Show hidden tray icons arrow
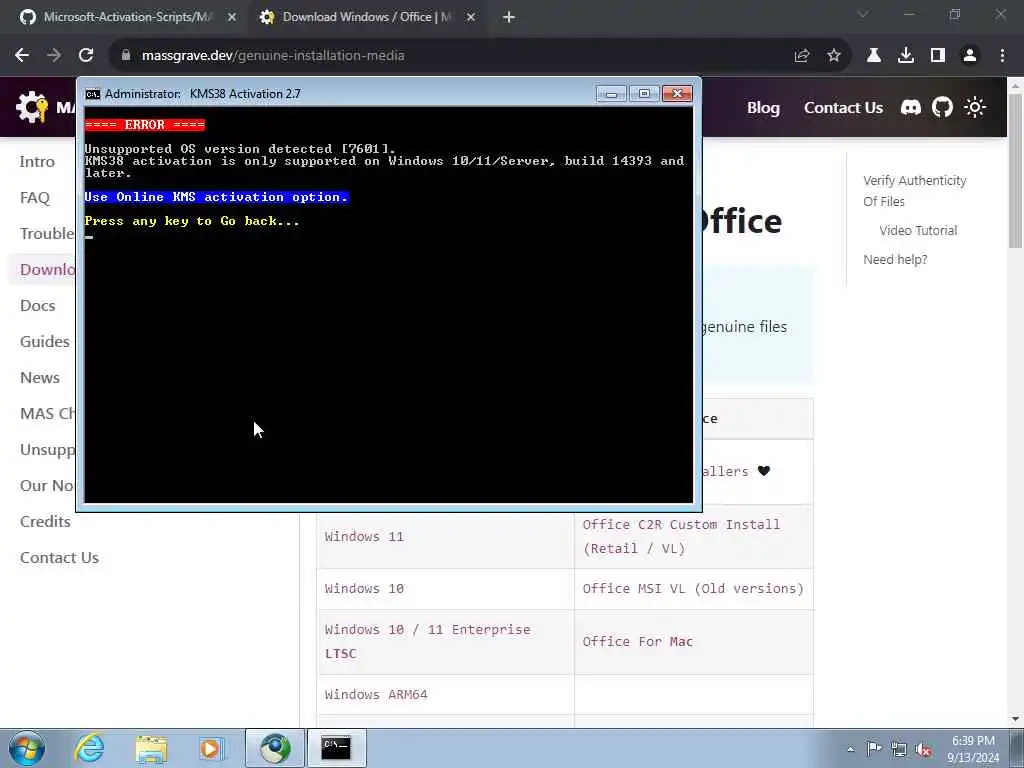The width and height of the screenshot is (1024, 768). coord(850,749)
